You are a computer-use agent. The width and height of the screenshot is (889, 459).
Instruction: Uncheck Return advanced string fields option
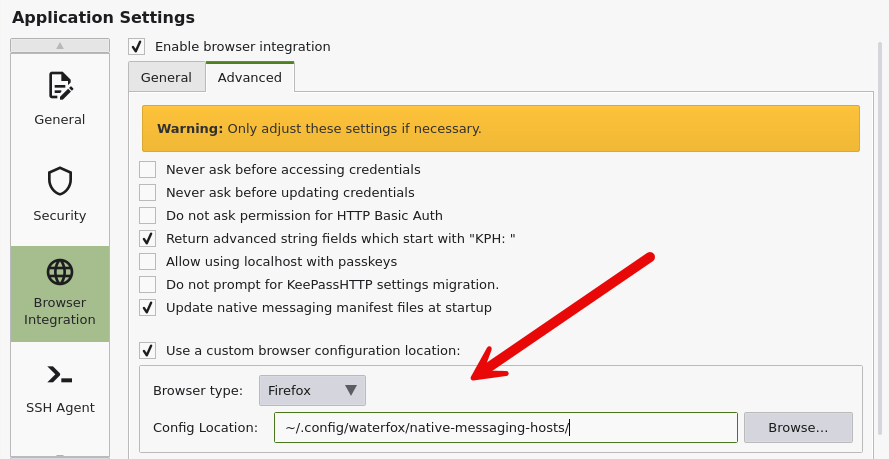coord(148,238)
